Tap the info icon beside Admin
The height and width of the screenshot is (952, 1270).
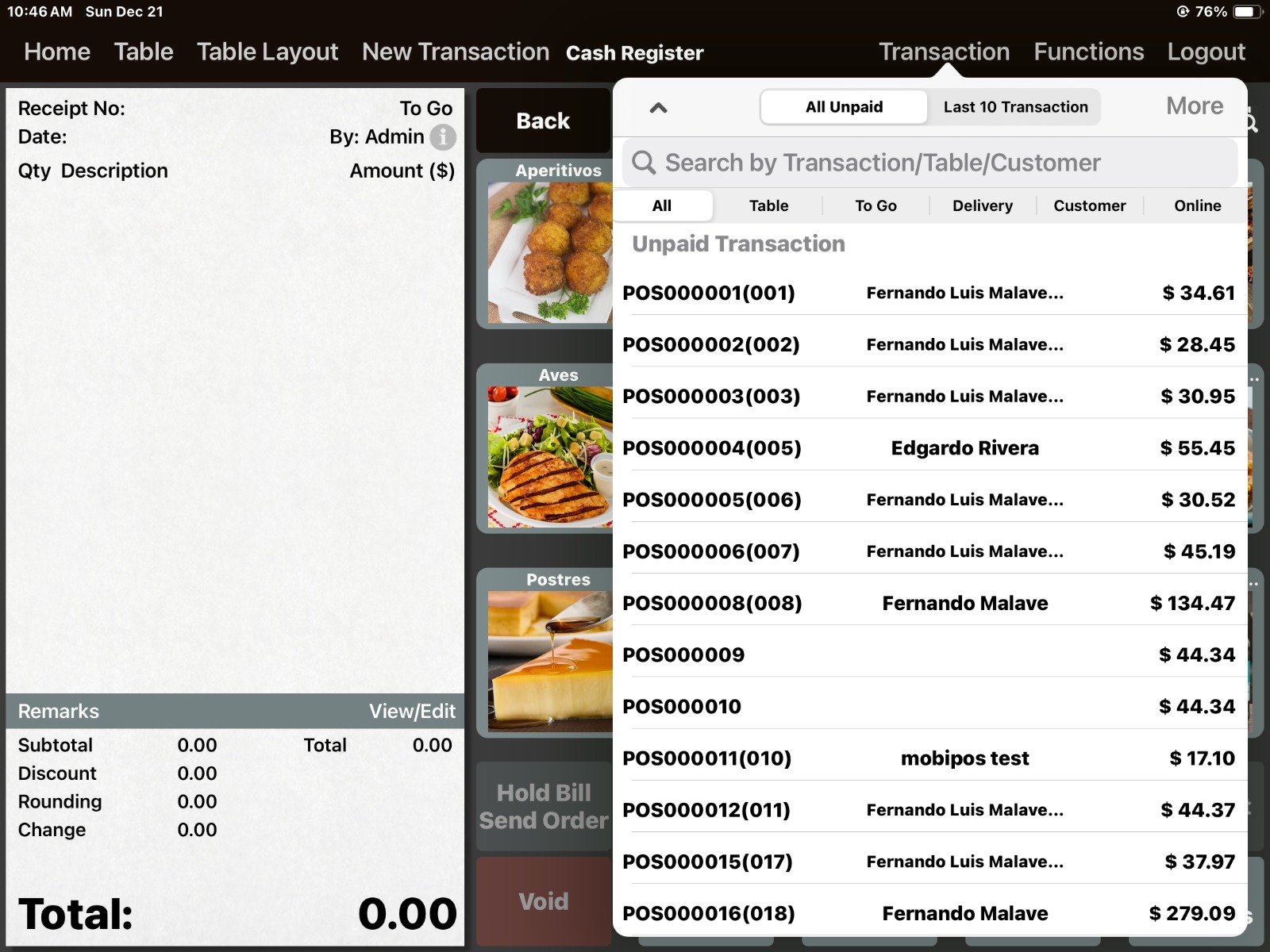(443, 137)
